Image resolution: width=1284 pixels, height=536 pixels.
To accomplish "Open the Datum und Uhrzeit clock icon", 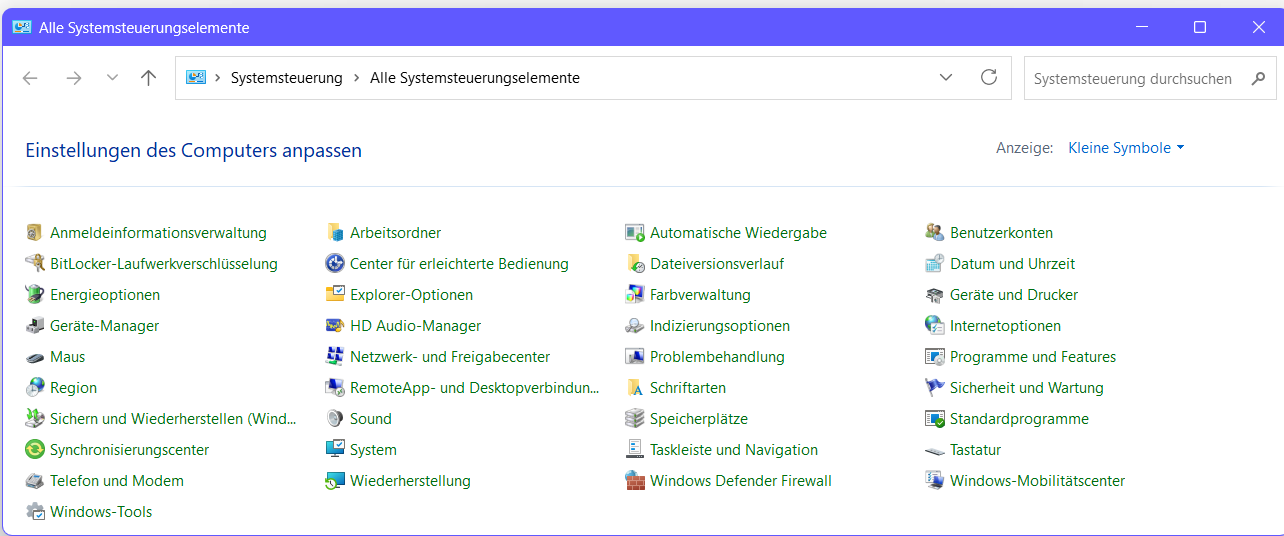I will (x=935, y=264).
